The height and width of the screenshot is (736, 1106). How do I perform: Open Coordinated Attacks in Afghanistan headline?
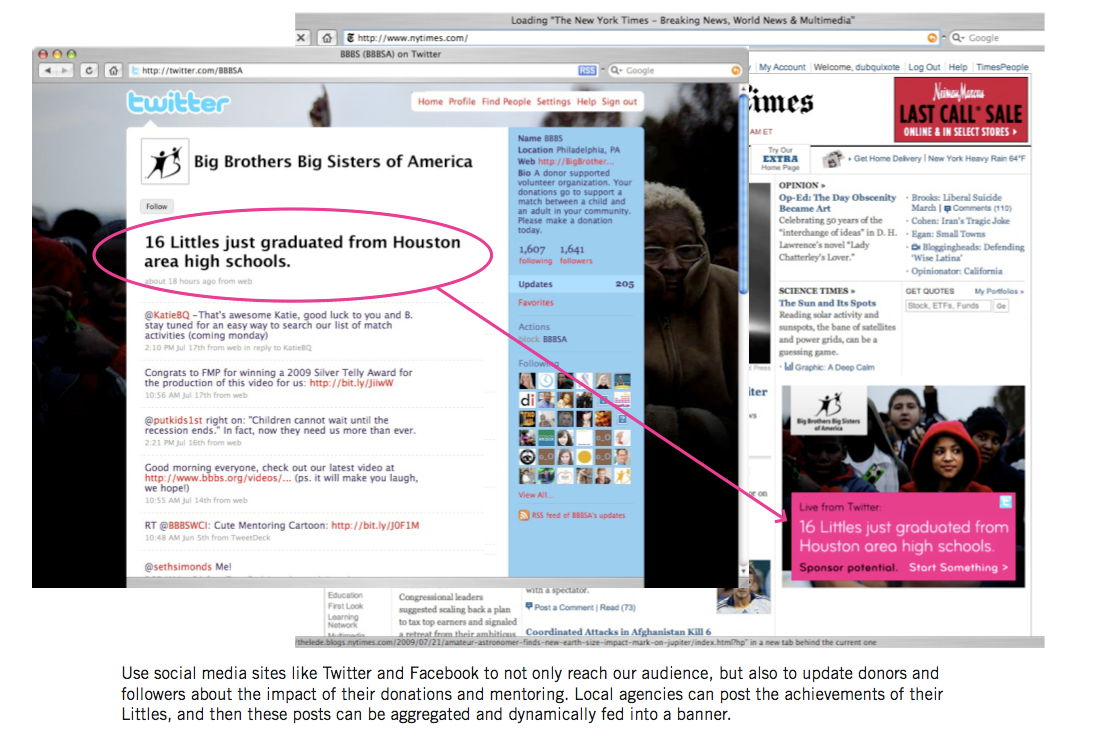[x=619, y=632]
